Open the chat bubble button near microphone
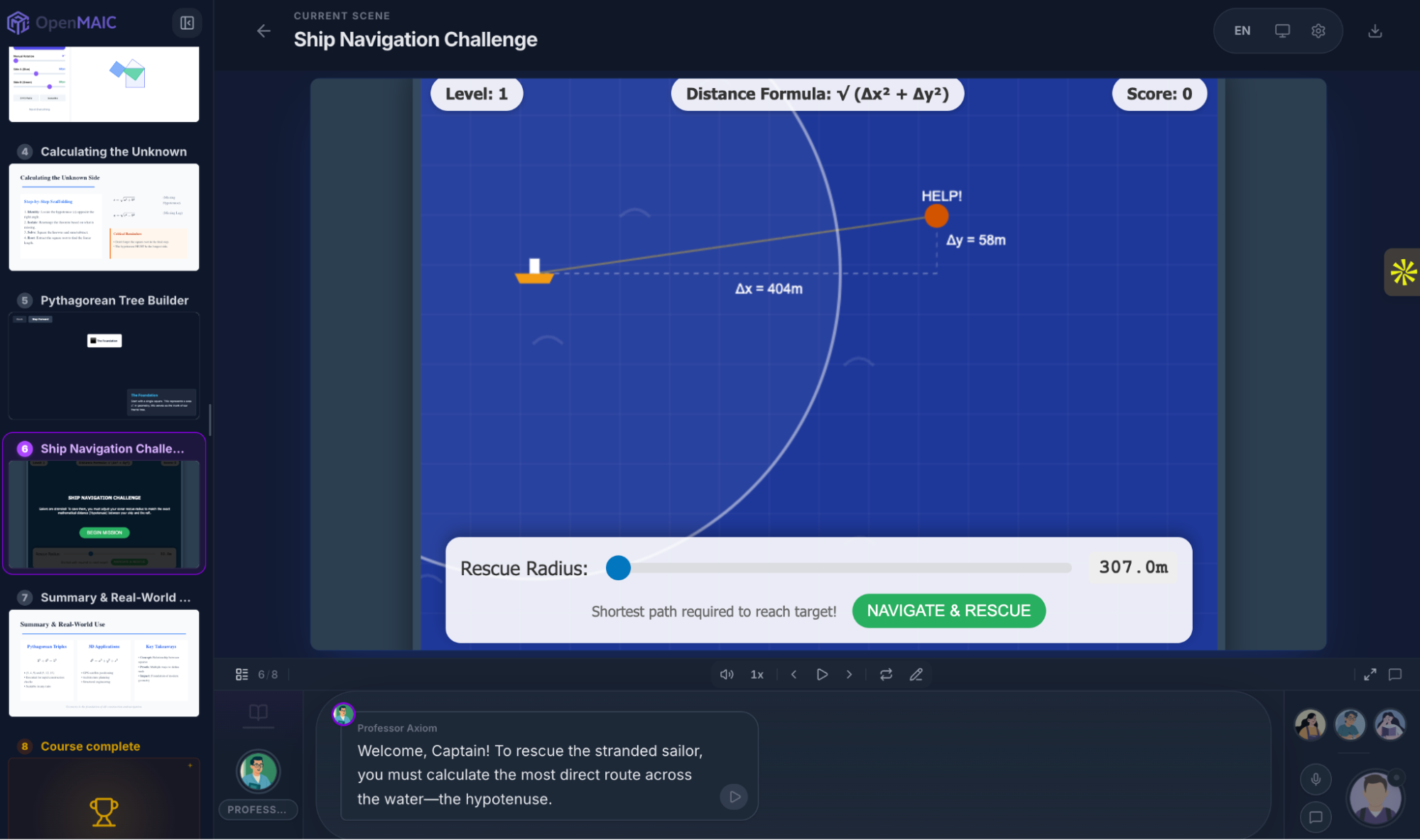The height and width of the screenshot is (840, 1420). click(x=1316, y=817)
